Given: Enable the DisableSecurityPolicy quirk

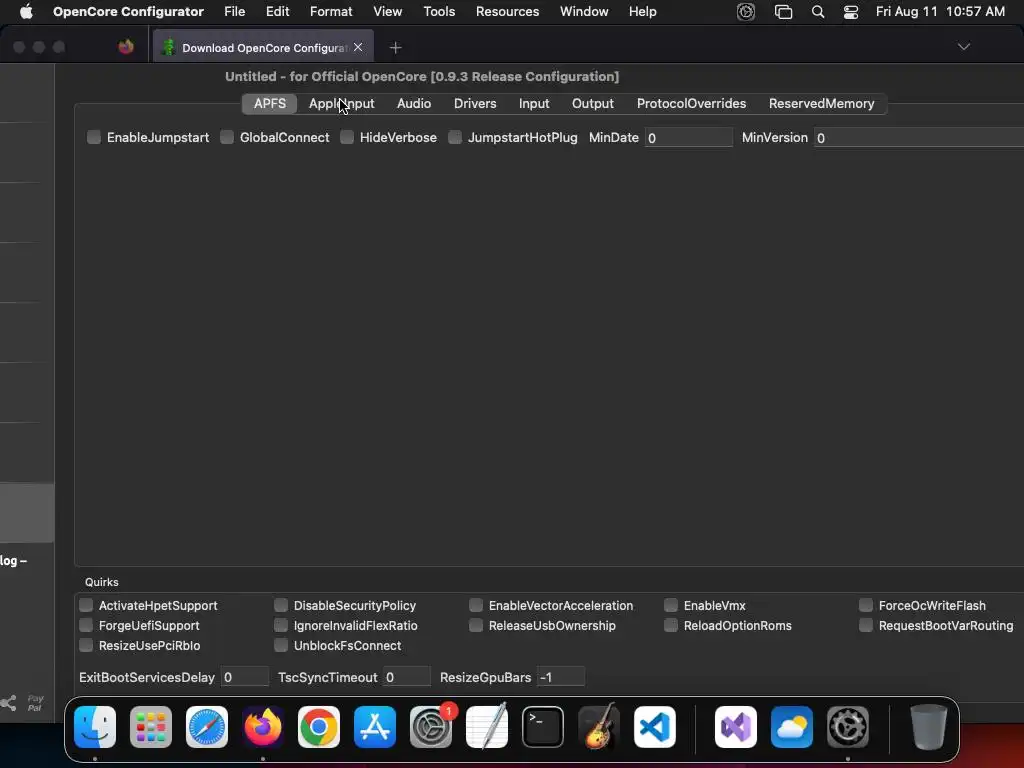Looking at the screenshot, I should (x=281, y=605).
